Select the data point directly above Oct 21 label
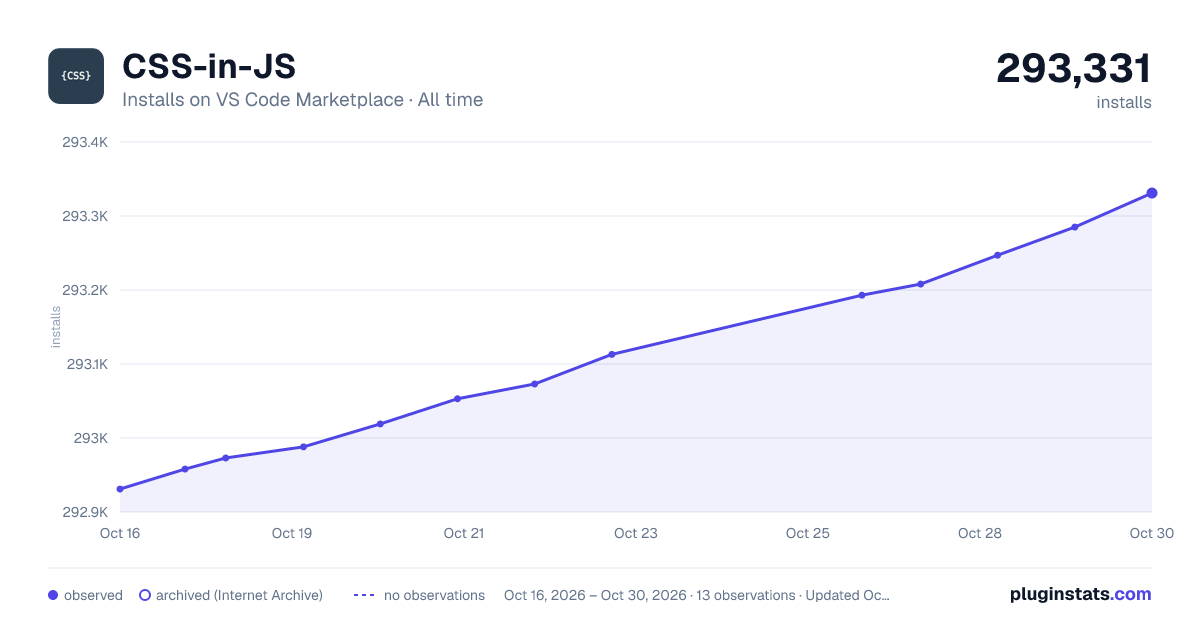This screenshot has width=1200, height=630. coord(457,399)
